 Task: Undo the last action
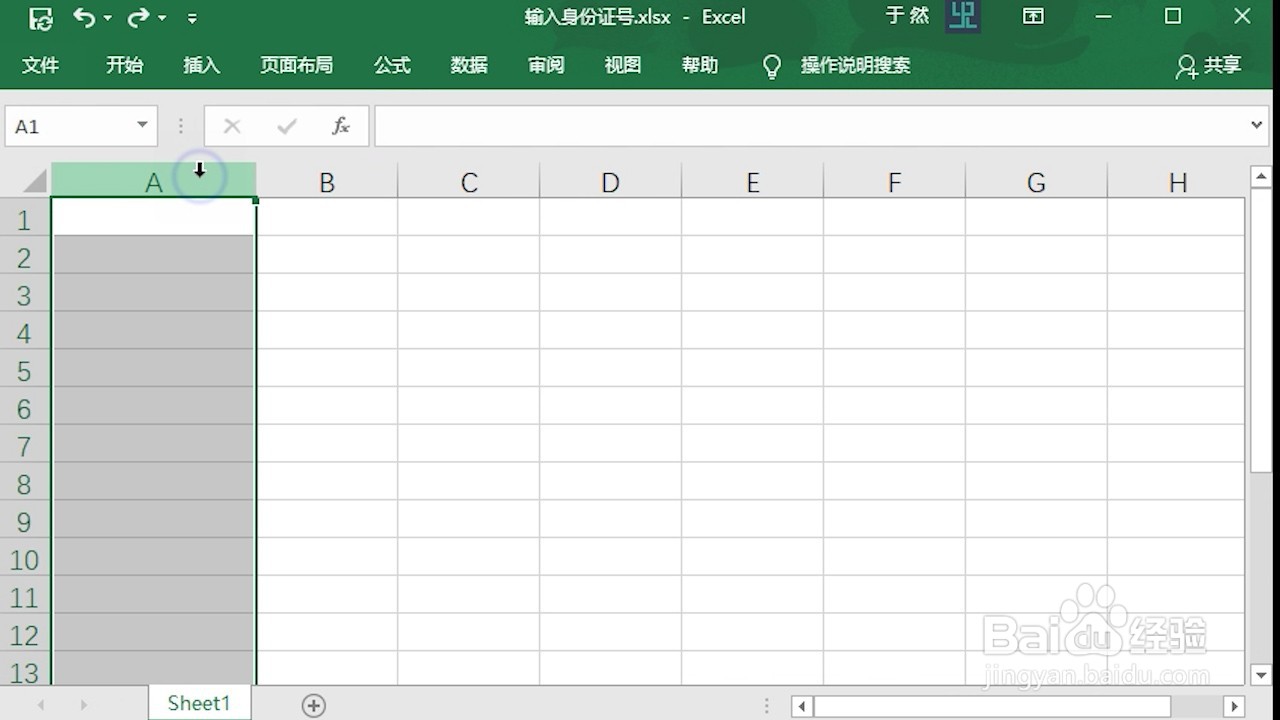tap(85, 17)
